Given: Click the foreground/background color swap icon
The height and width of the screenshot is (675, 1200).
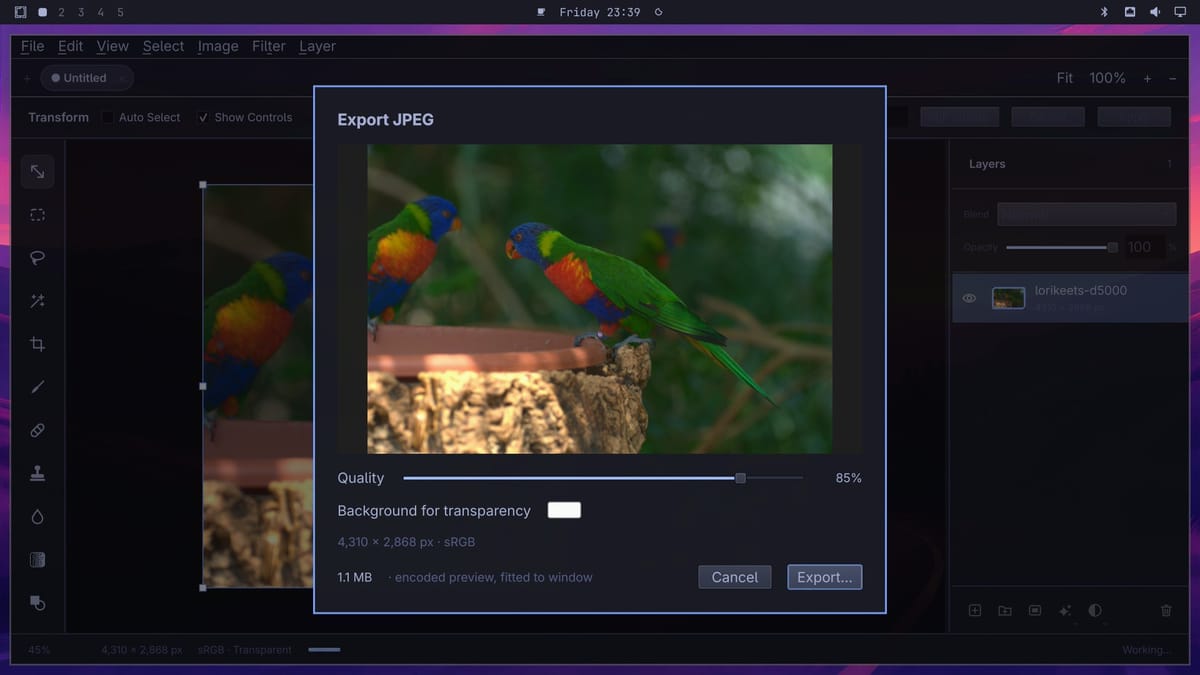Looking at the screenshot, I should tap(37, 603).
